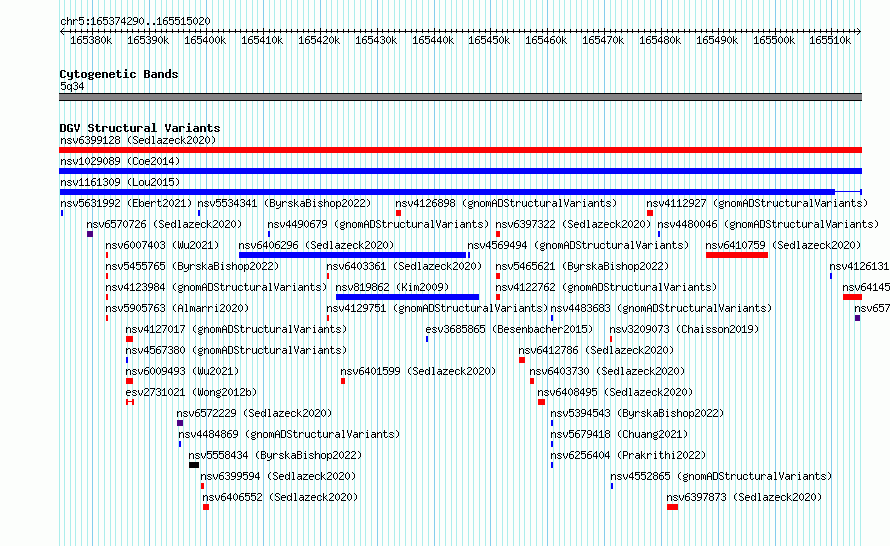Click the Cytogenetic Bands track title
The width and height of the screenshot is (890, 546).
point(119,74)
